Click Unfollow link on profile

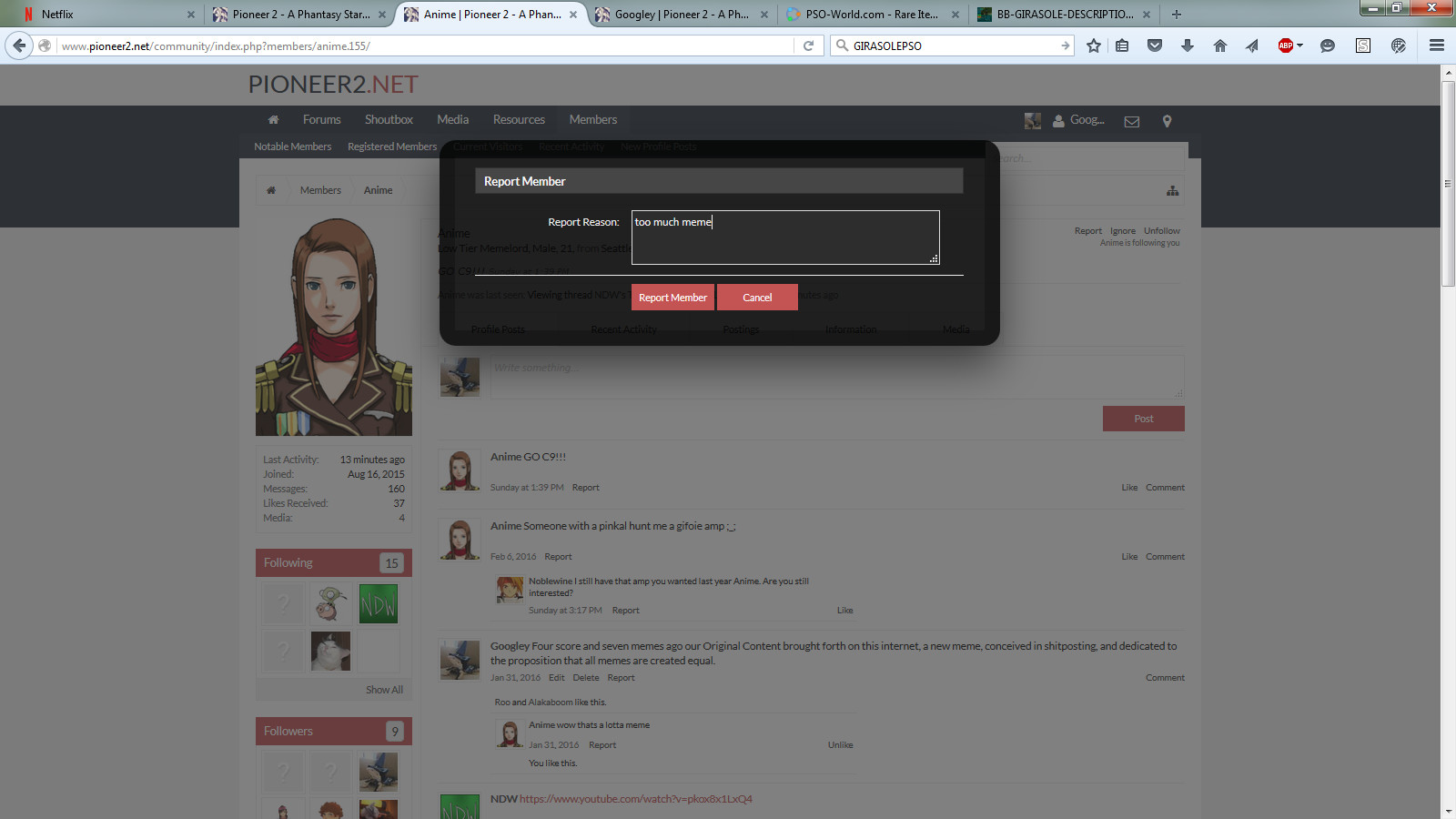click(x=1162, y=231)
